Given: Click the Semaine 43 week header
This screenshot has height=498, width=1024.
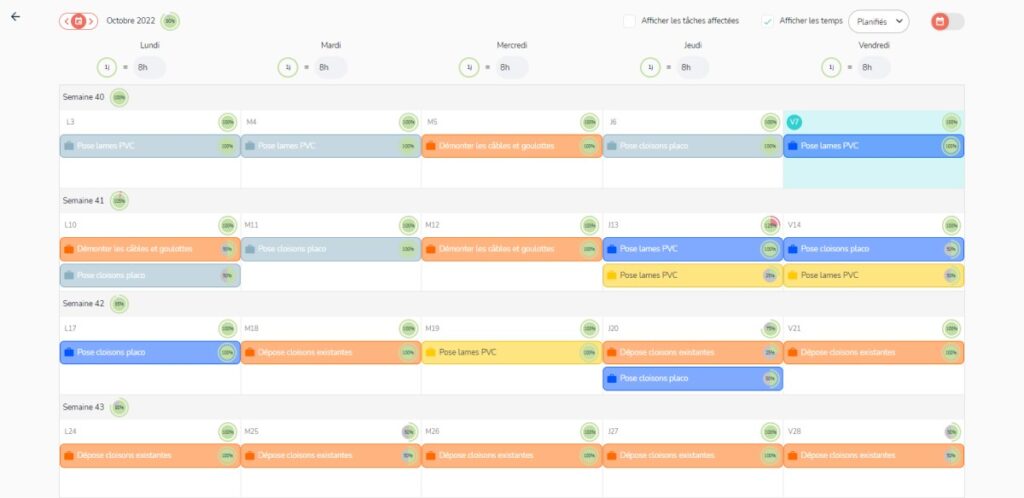Looking at the screenshot, I should [83, 407].
